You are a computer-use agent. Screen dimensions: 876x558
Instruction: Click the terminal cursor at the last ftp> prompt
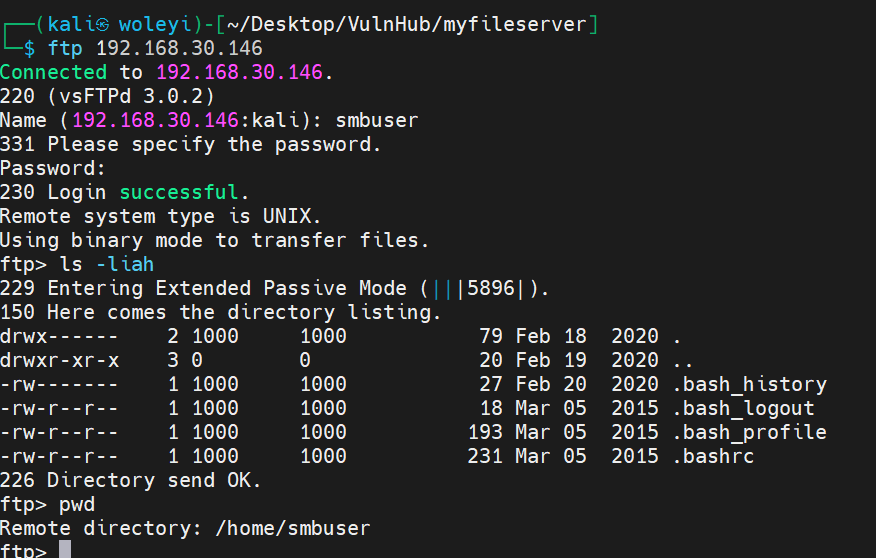click(65, 551)
